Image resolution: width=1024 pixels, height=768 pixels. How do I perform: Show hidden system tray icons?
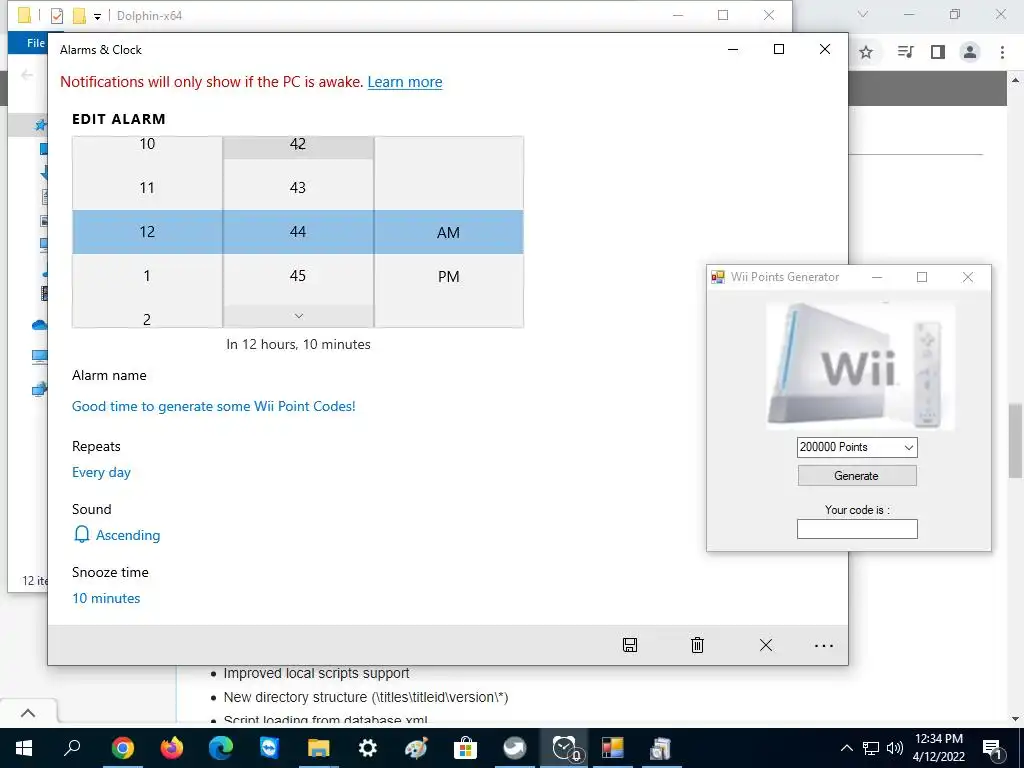pyautogui.click(x=846, y=748)
